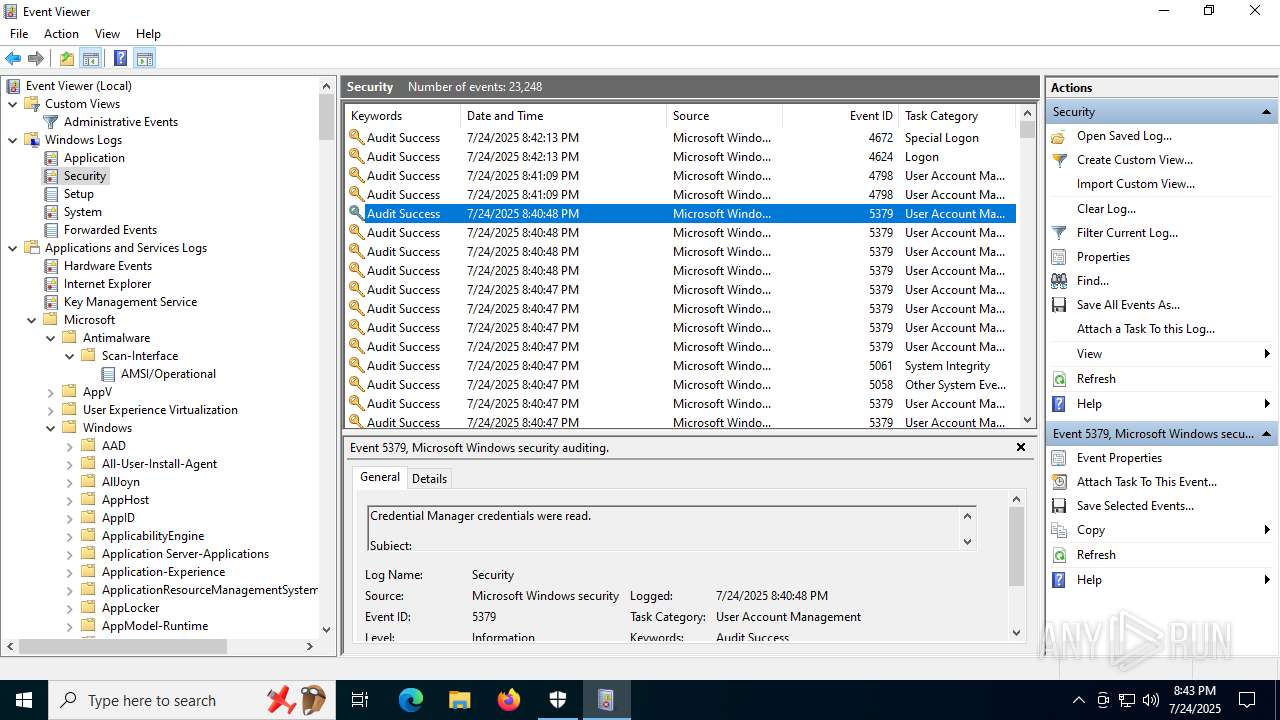Click the Forwarded Events log icon

coord(51,230)
